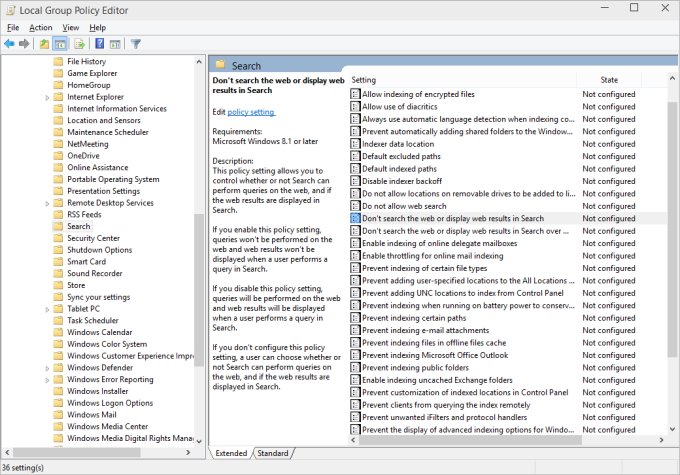Click the OneDrive folder icon in tree
The image size is (680, 475).
[58, 156]
